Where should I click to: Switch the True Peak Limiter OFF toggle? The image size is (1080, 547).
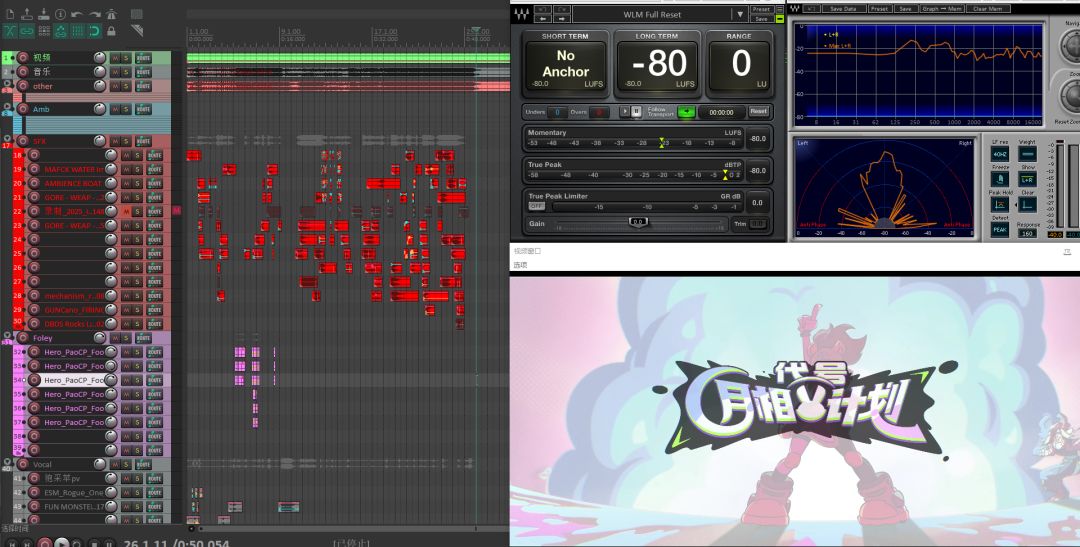[536, 206]
